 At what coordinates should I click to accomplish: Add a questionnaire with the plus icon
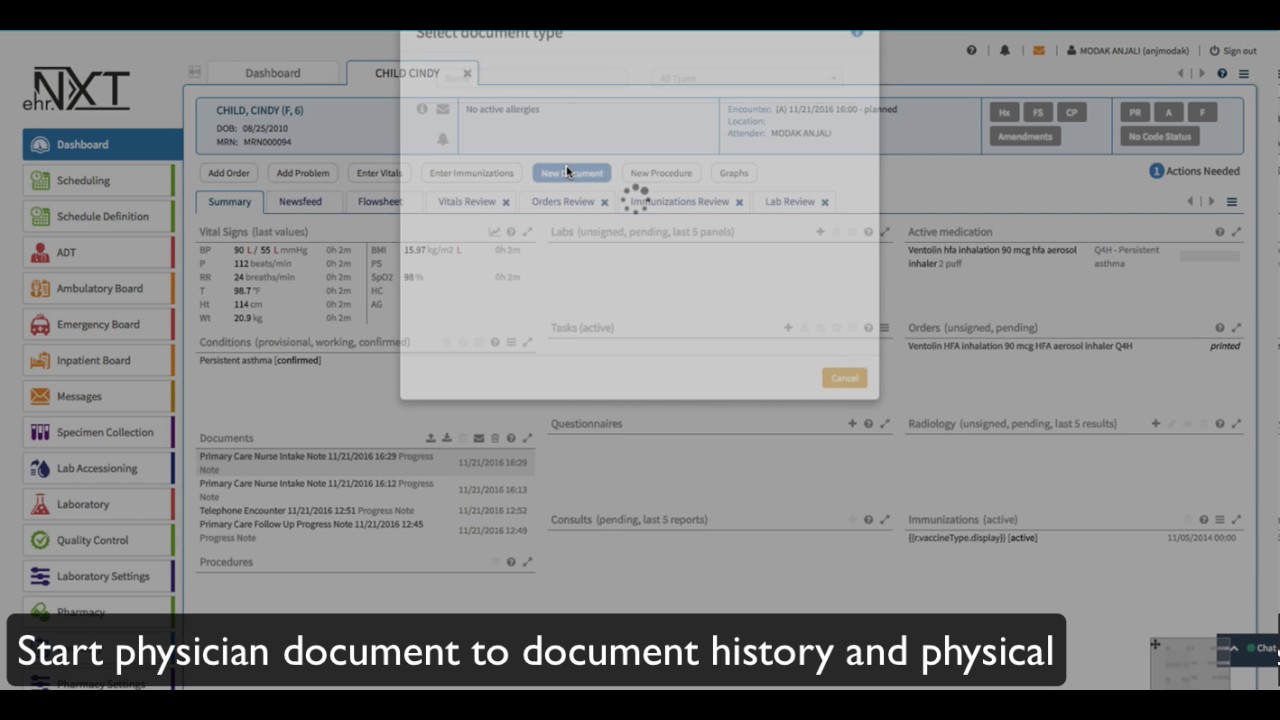[x=852, y=424]
